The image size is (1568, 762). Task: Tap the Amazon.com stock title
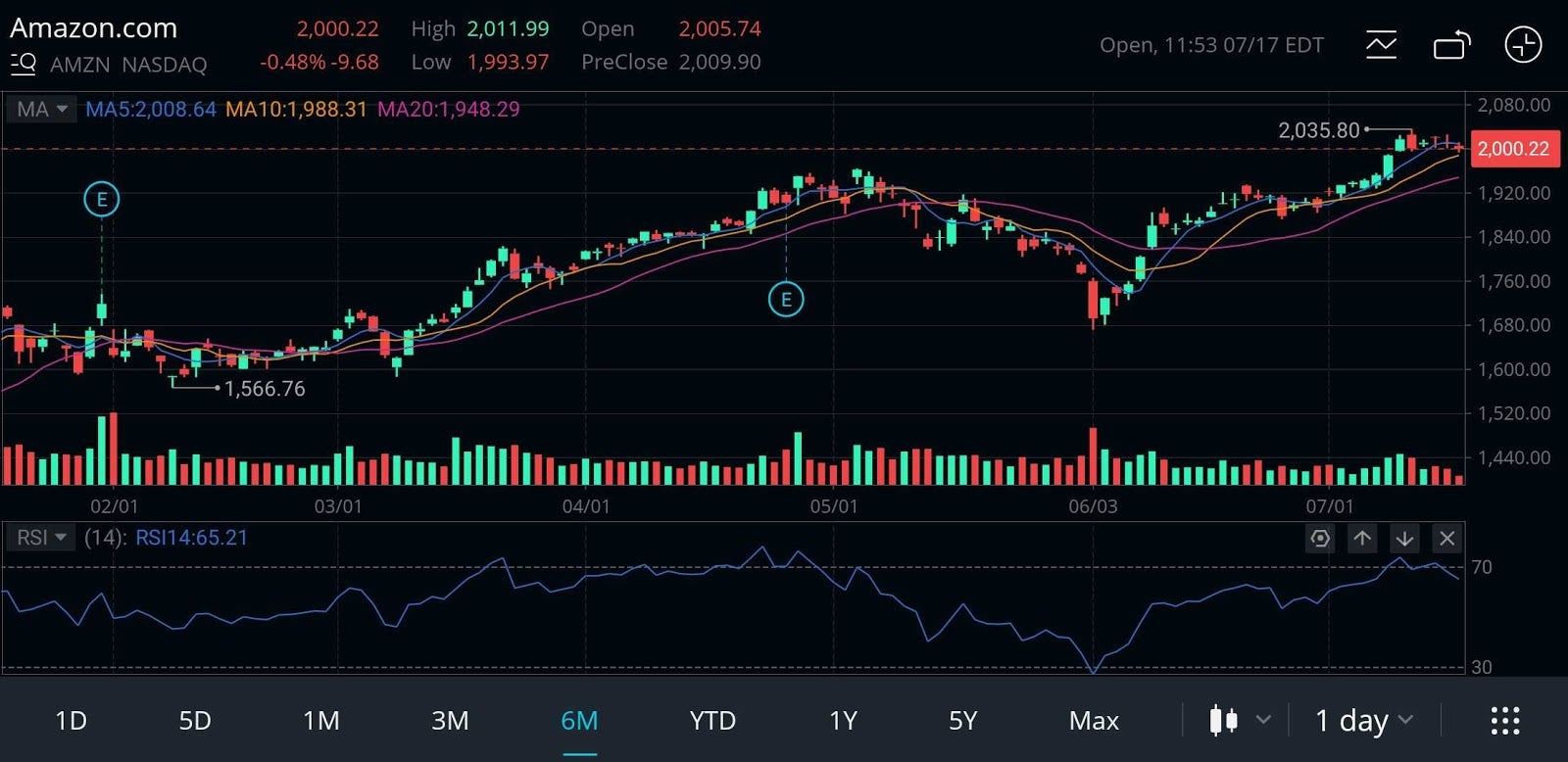94,28
